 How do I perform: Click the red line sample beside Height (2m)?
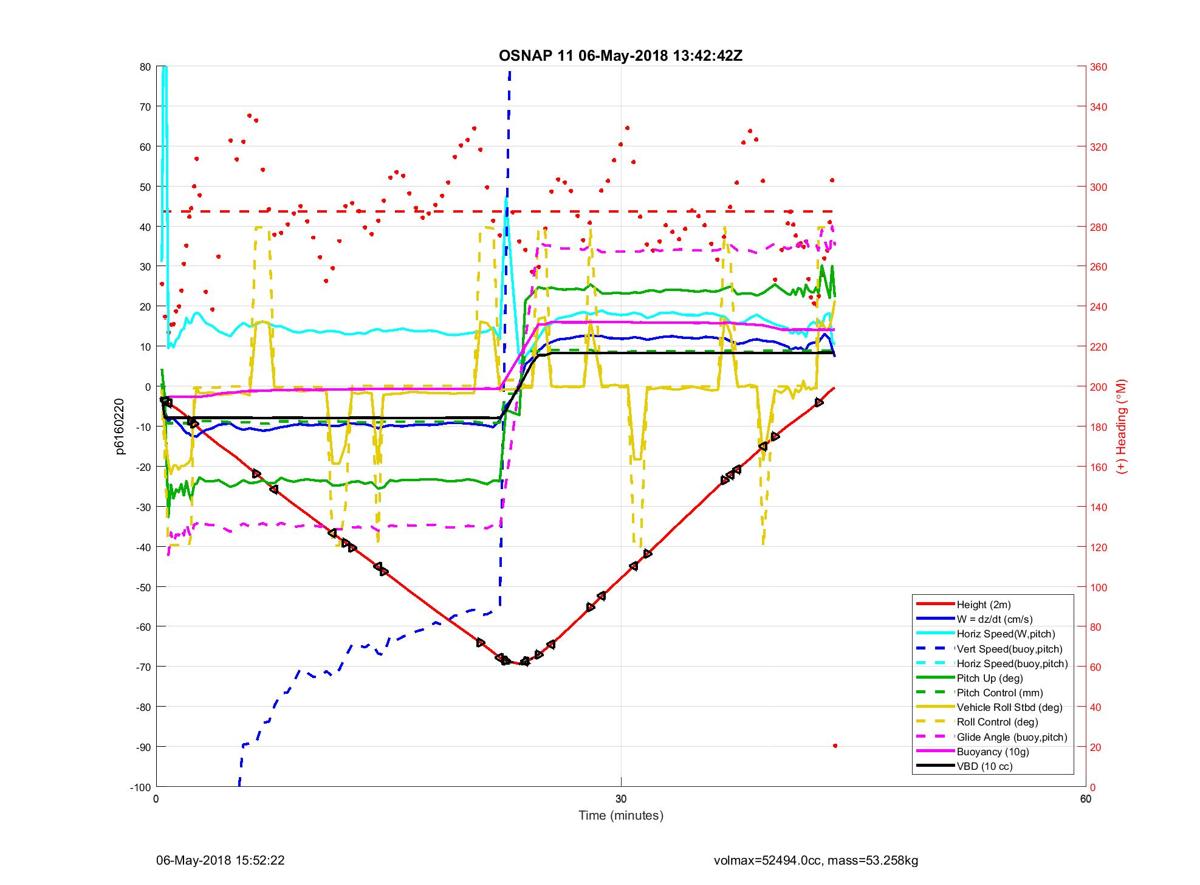click(x=934, y=605)
